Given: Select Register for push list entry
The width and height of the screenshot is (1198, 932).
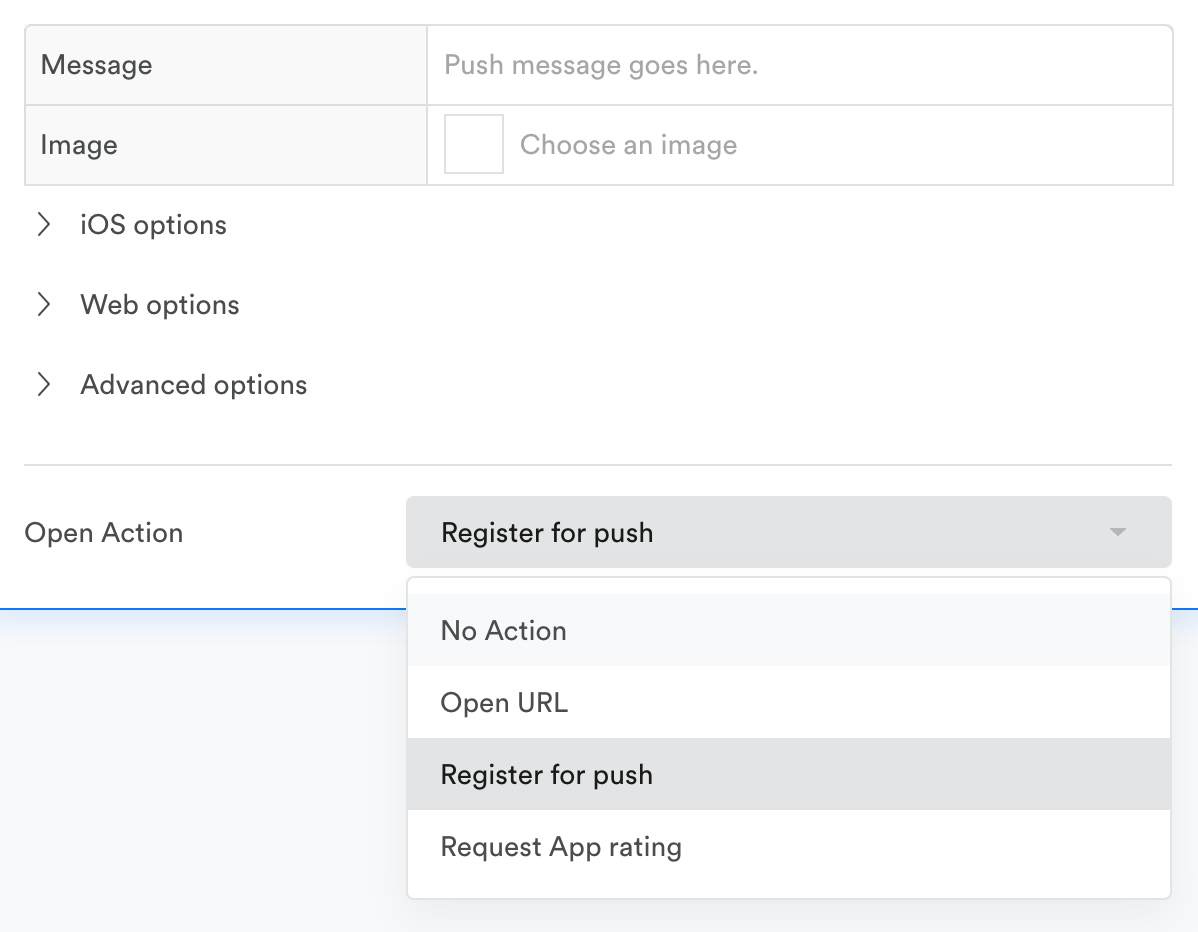Looking at the screenshot, I should pos(546,775).
